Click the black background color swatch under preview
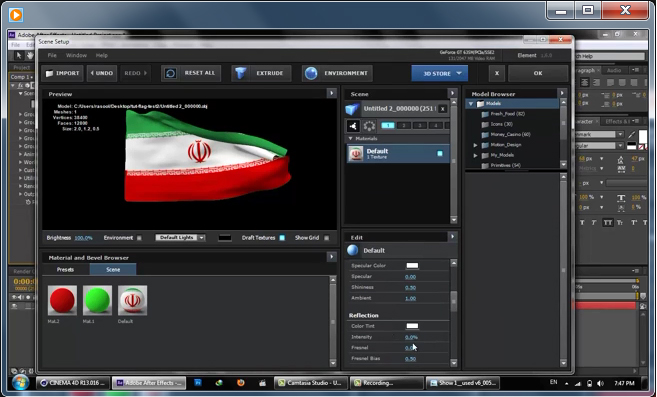Image resolution: width=657 pixels, height=397 pixels. tap(225, 238)
